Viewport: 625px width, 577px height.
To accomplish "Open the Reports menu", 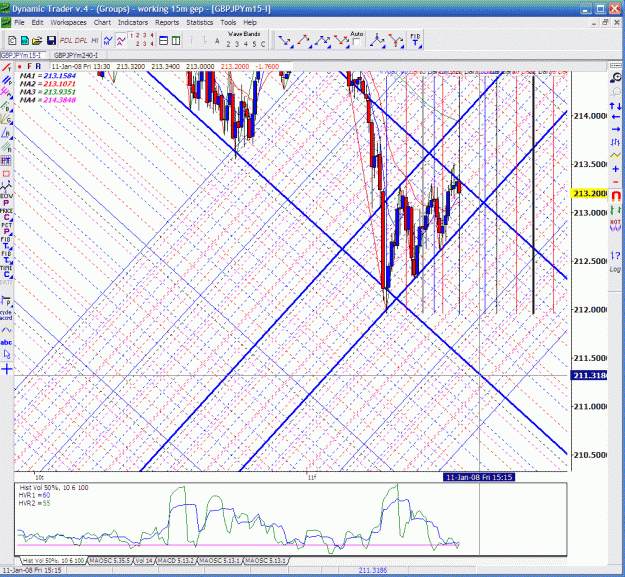I will 167,22.
